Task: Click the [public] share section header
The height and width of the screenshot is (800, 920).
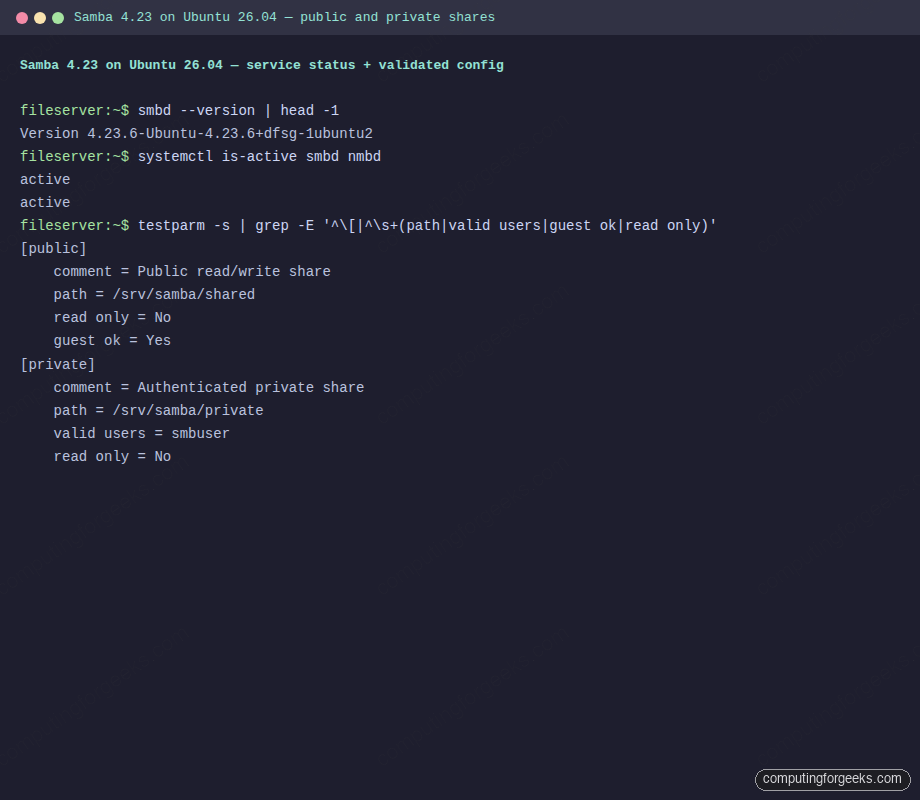Action: 53,248
